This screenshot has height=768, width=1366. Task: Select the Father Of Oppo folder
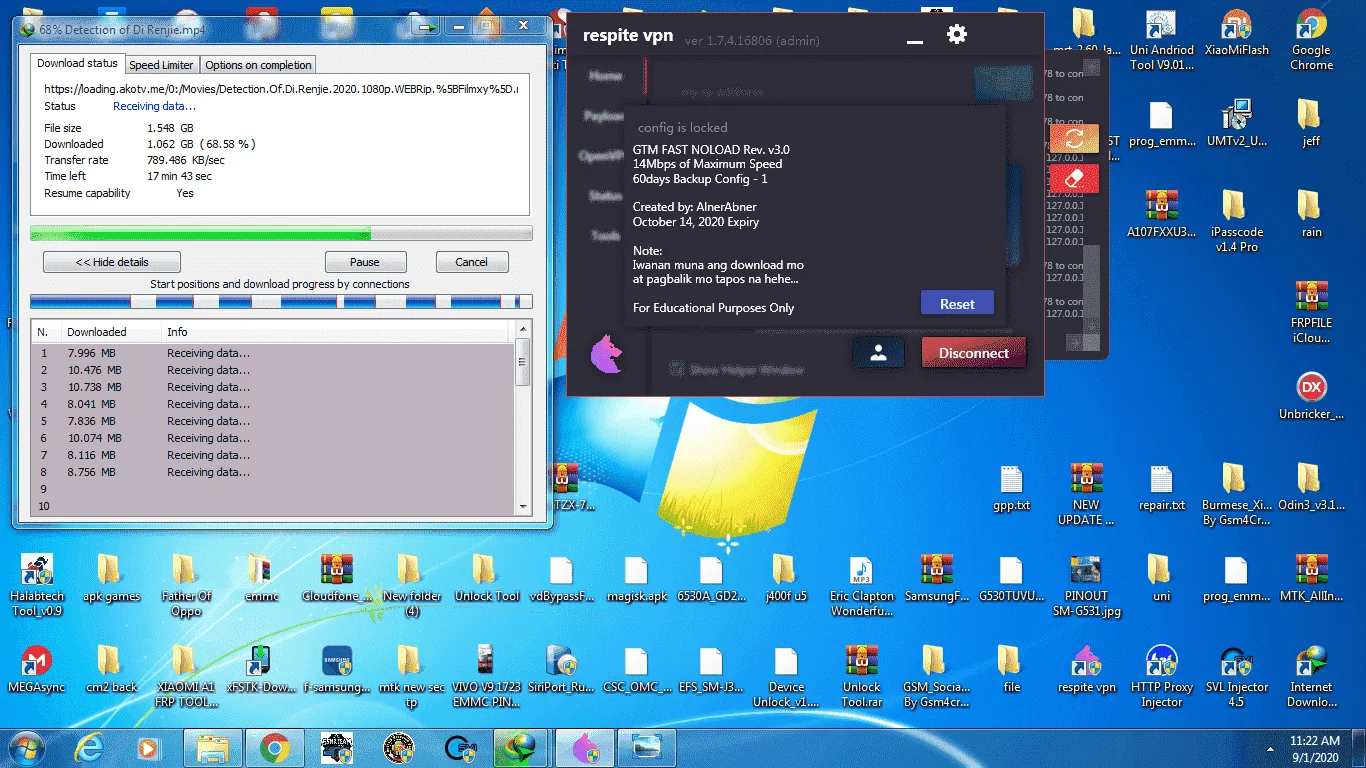click(186, 586)
